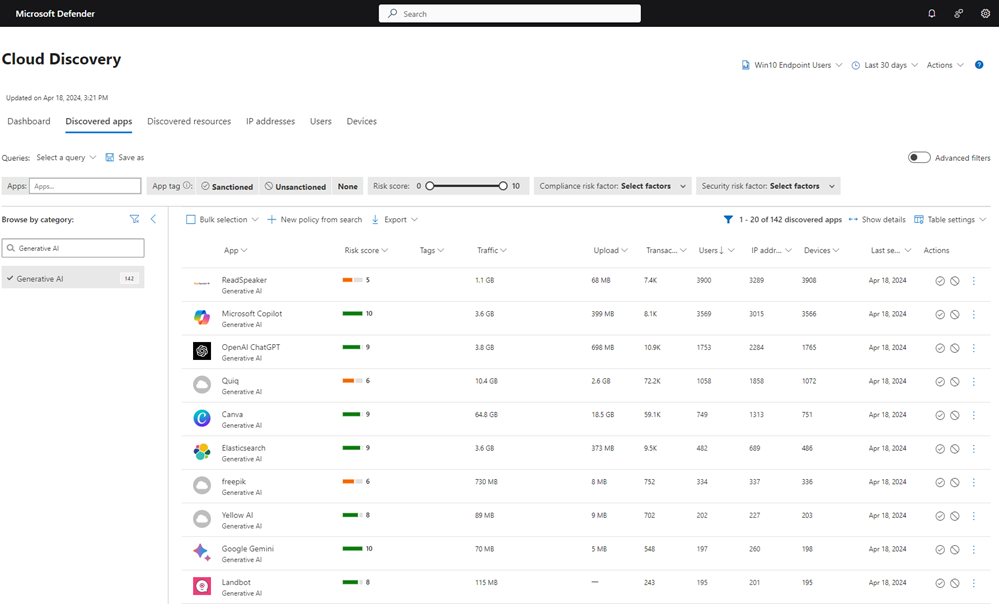Click the Save as disk icon
The image size is (999, 604).
click(x=110, y=157)
